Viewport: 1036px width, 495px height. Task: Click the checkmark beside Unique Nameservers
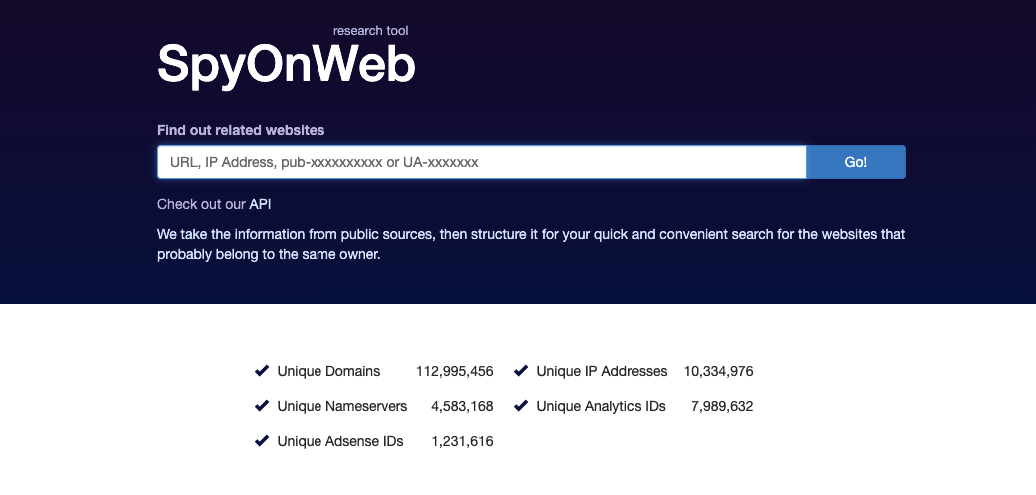262,406
